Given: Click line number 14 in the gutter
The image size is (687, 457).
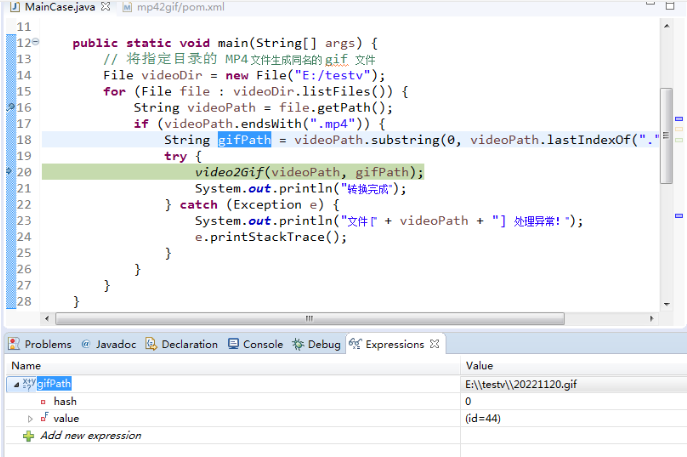Looking at the screenshot, I should click(24, 75).
